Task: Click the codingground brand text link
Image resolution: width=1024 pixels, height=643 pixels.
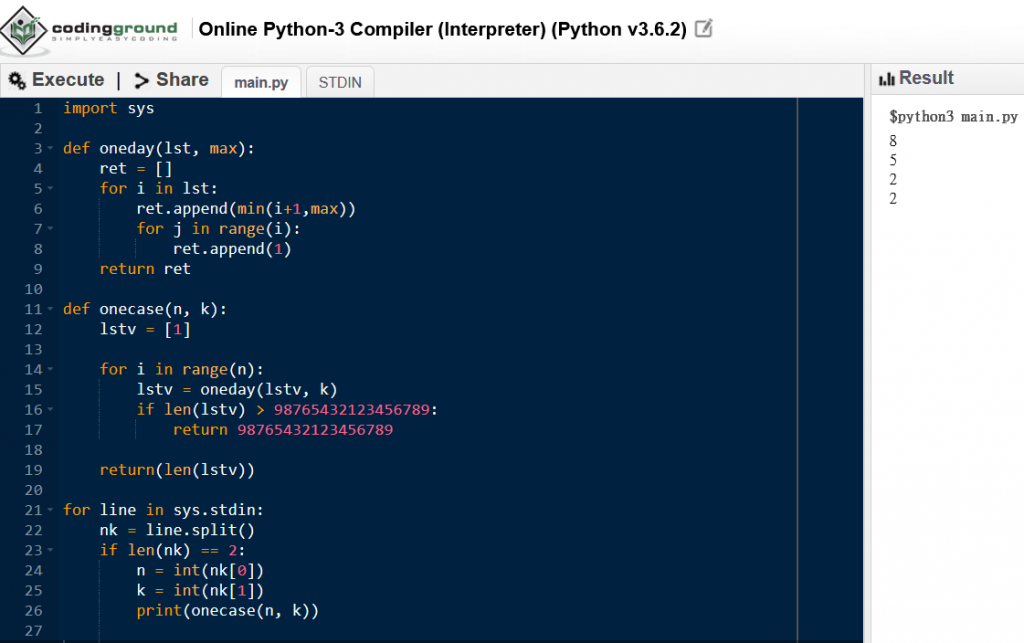Action: tap(114, 29)
